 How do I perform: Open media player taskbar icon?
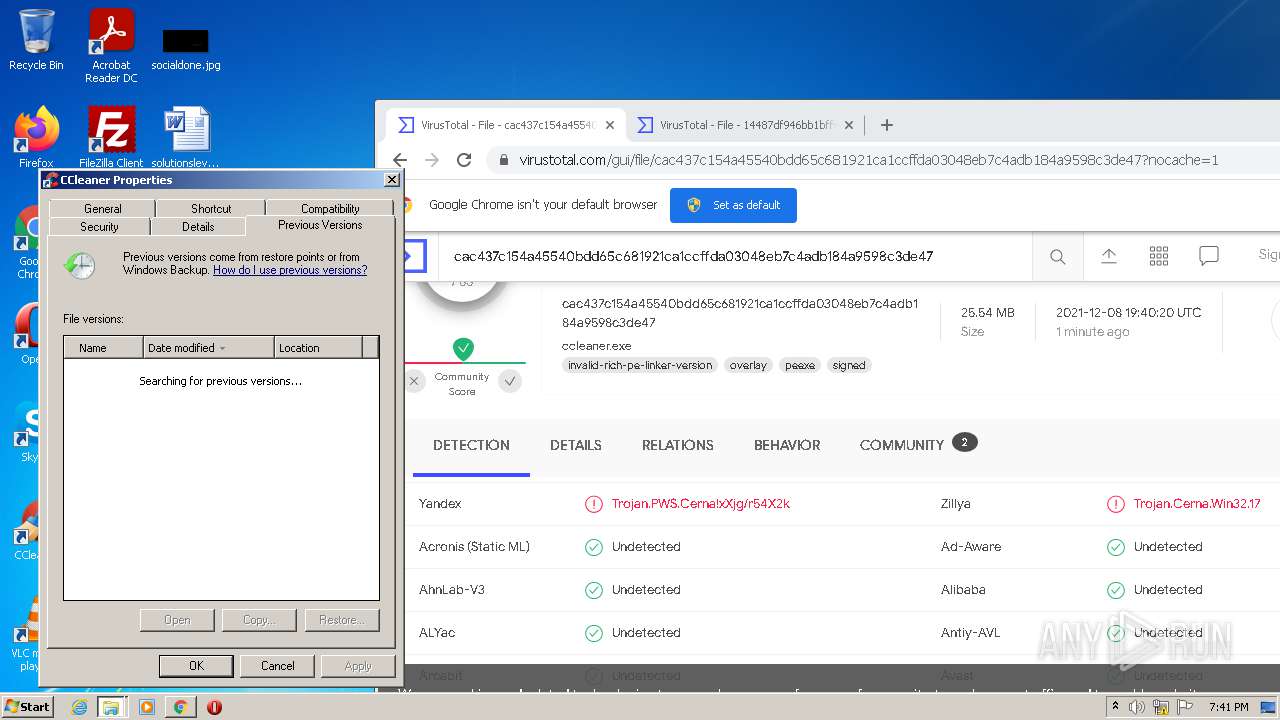[x=147, y=707]
